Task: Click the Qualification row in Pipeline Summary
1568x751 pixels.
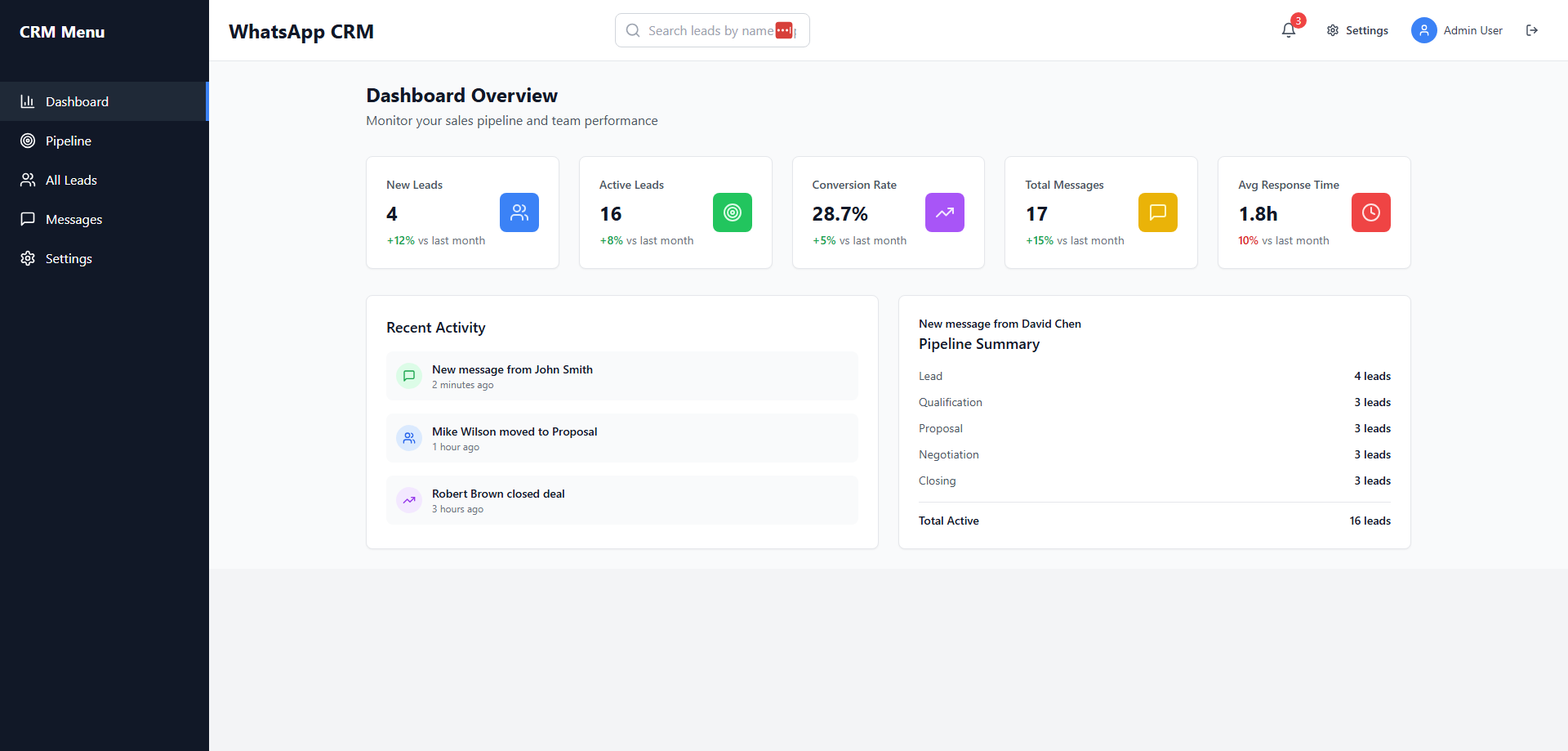Action: [x=1154, y=402]
